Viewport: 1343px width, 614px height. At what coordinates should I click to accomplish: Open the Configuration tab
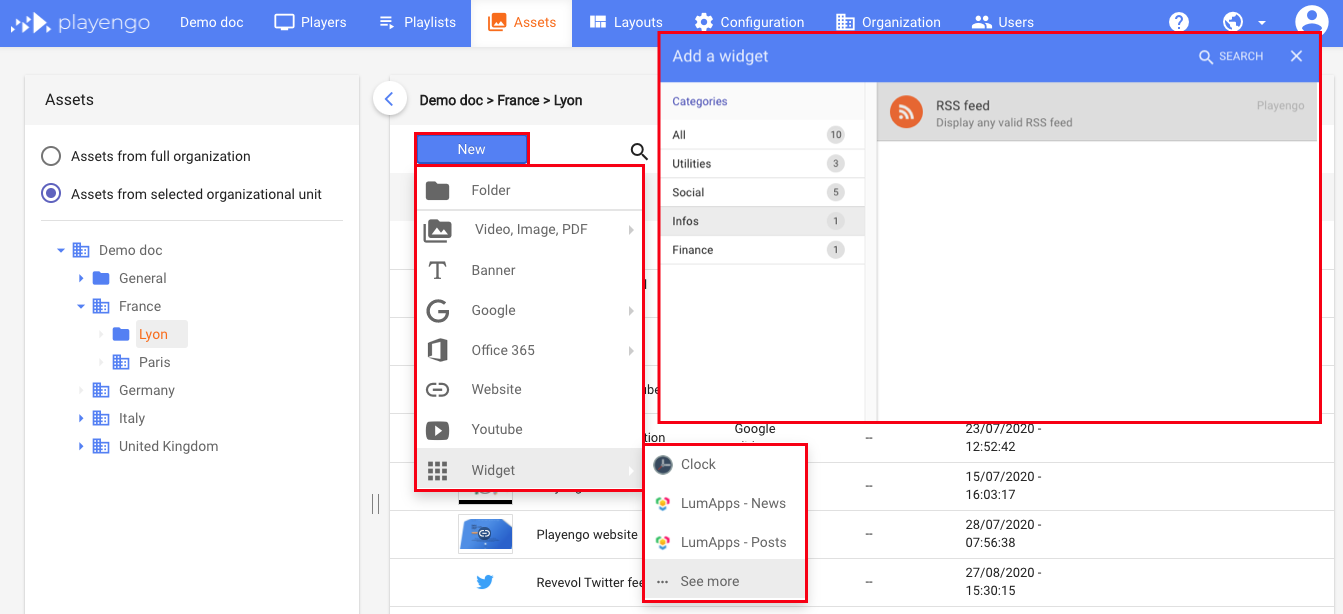[x=749, y=22]
